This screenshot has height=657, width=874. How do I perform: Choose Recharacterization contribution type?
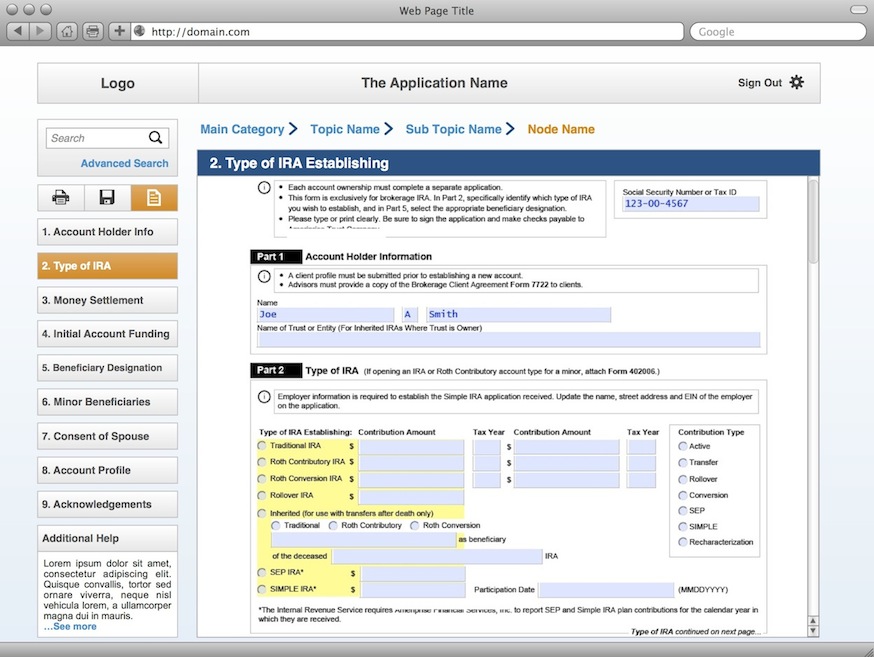click(x=682, y=542)
